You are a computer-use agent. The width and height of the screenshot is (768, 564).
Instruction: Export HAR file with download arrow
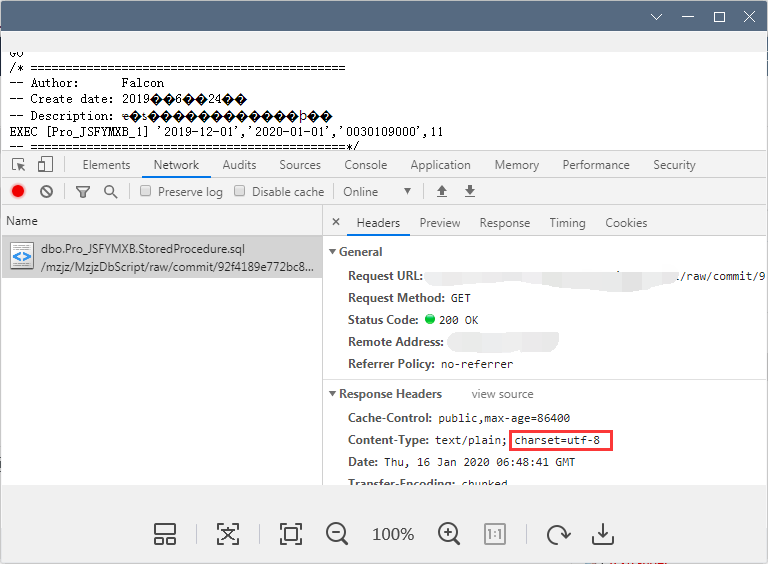[x=470, y=191]
